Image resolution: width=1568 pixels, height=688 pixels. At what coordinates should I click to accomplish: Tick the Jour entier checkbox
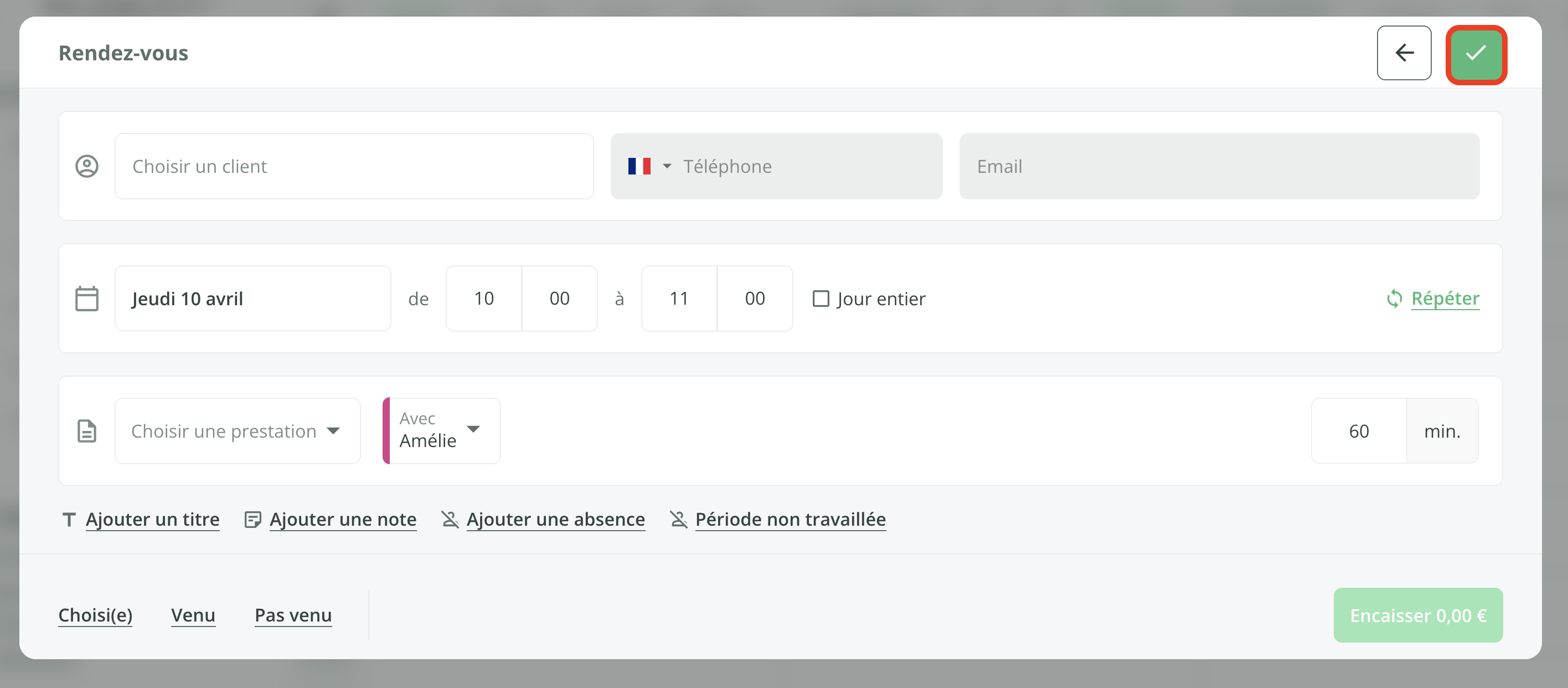coord(821,299)
